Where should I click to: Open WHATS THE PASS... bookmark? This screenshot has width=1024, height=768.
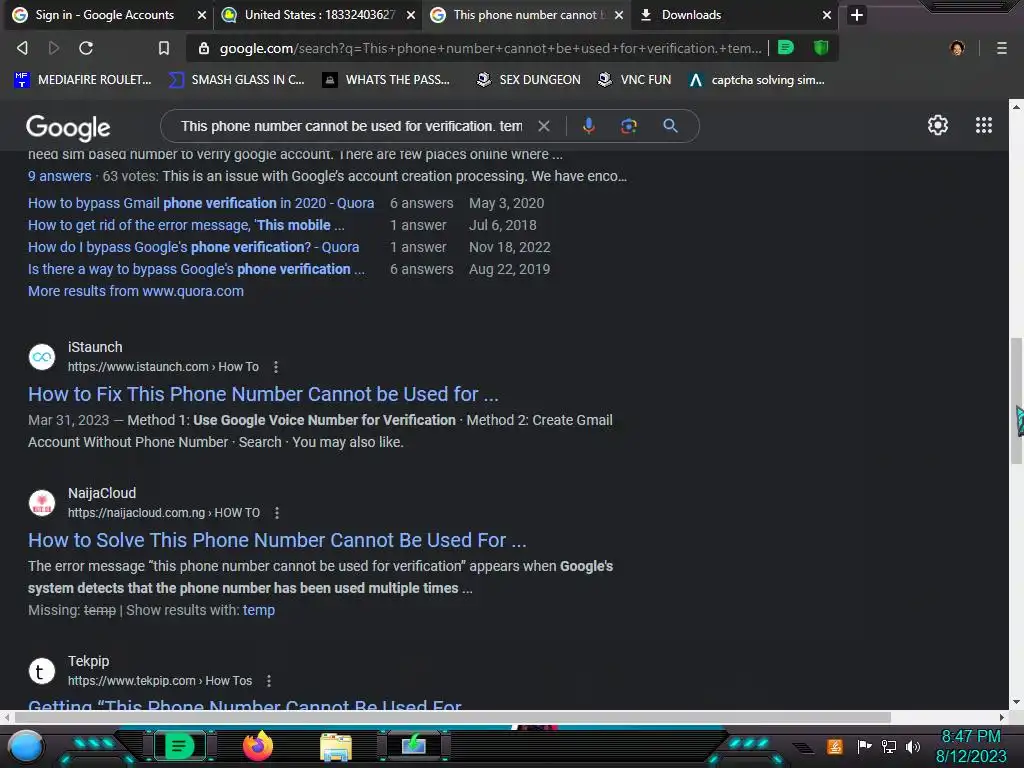386,80
